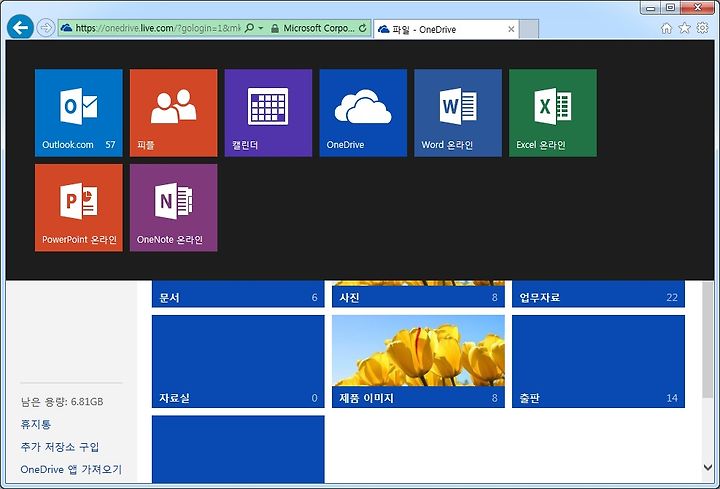Open the 자료실 folder
The width and height of the screenshot is (720, 489).
[x=238, y=361]
